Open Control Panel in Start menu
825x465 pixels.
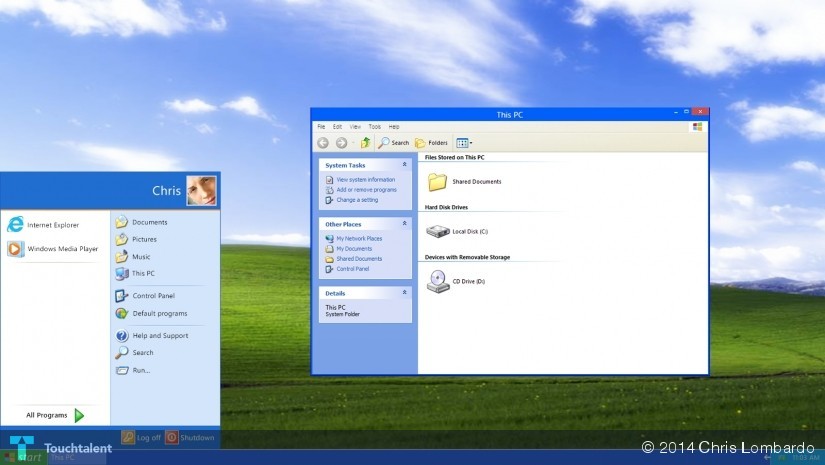pos(145,296)
